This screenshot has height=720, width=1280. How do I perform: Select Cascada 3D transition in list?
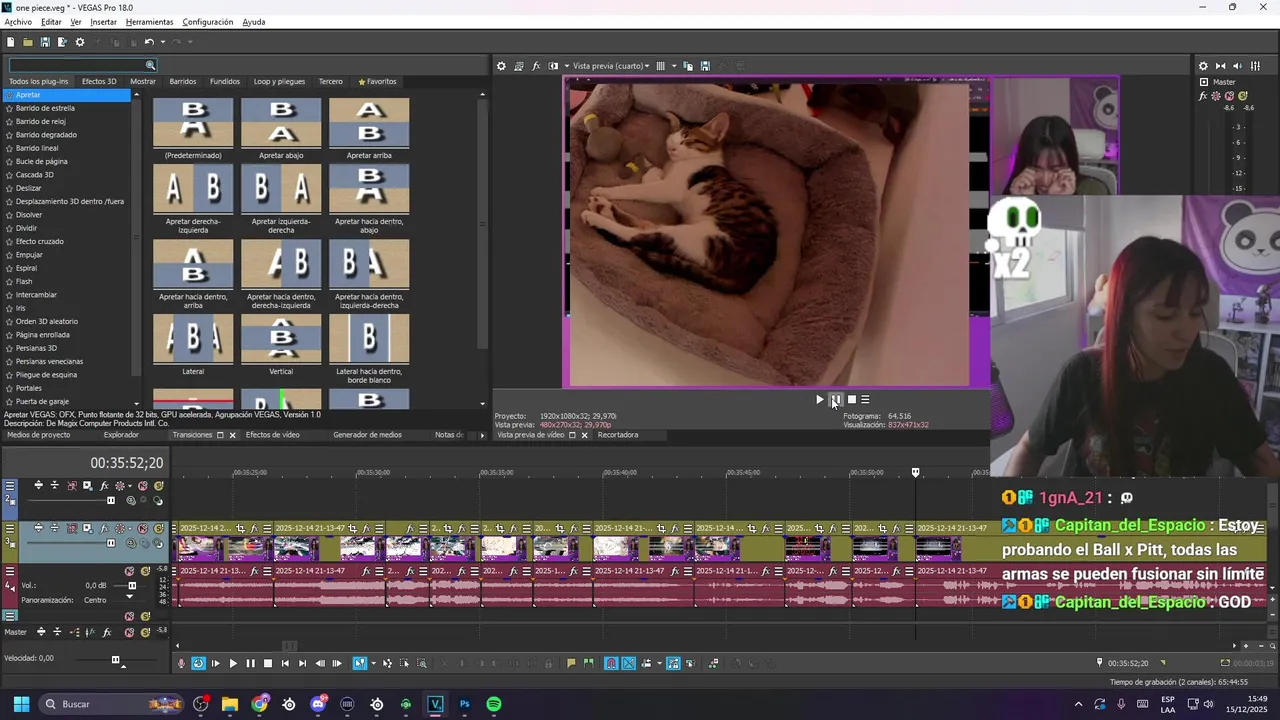(35, 175)
